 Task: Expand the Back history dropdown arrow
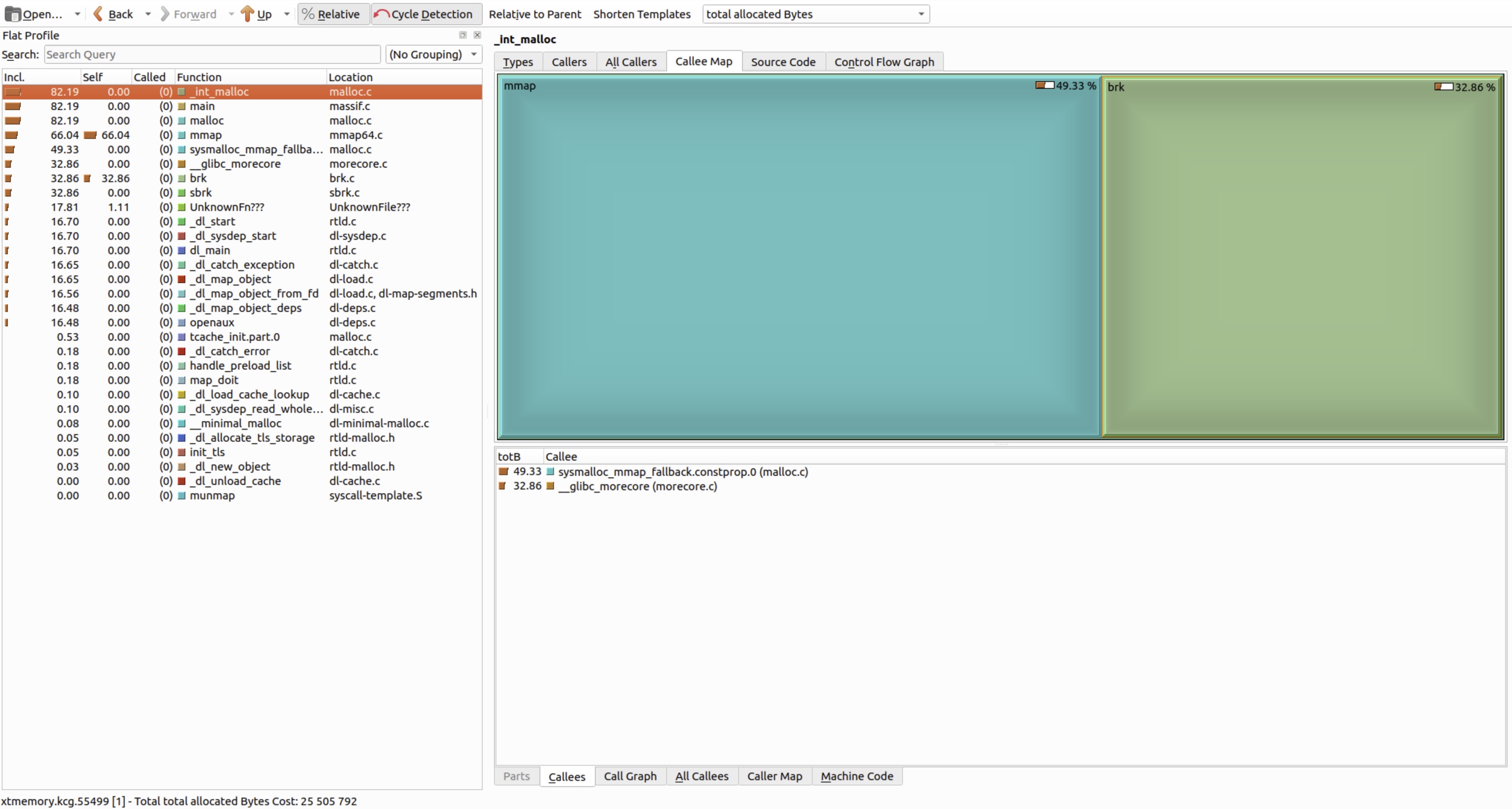pyautogui.click(x=148, y=14)
